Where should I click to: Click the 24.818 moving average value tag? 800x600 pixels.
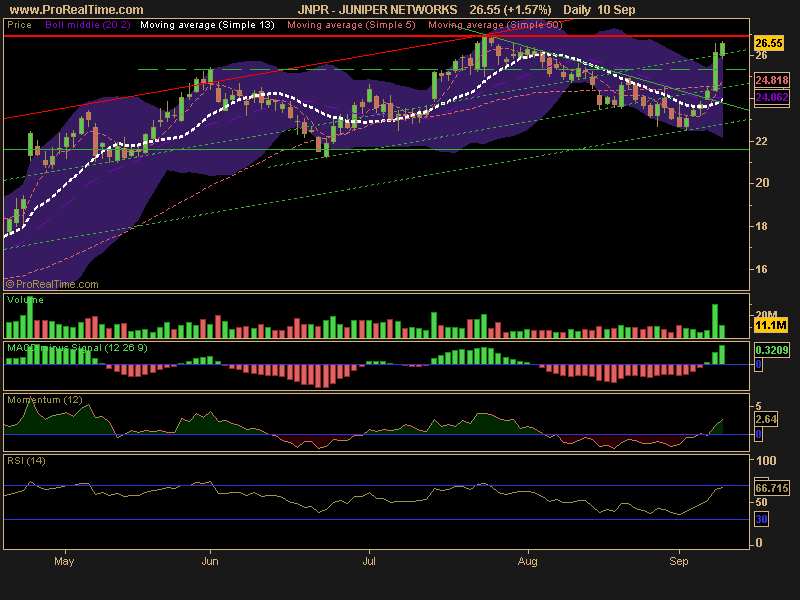(x=772, y=80)
